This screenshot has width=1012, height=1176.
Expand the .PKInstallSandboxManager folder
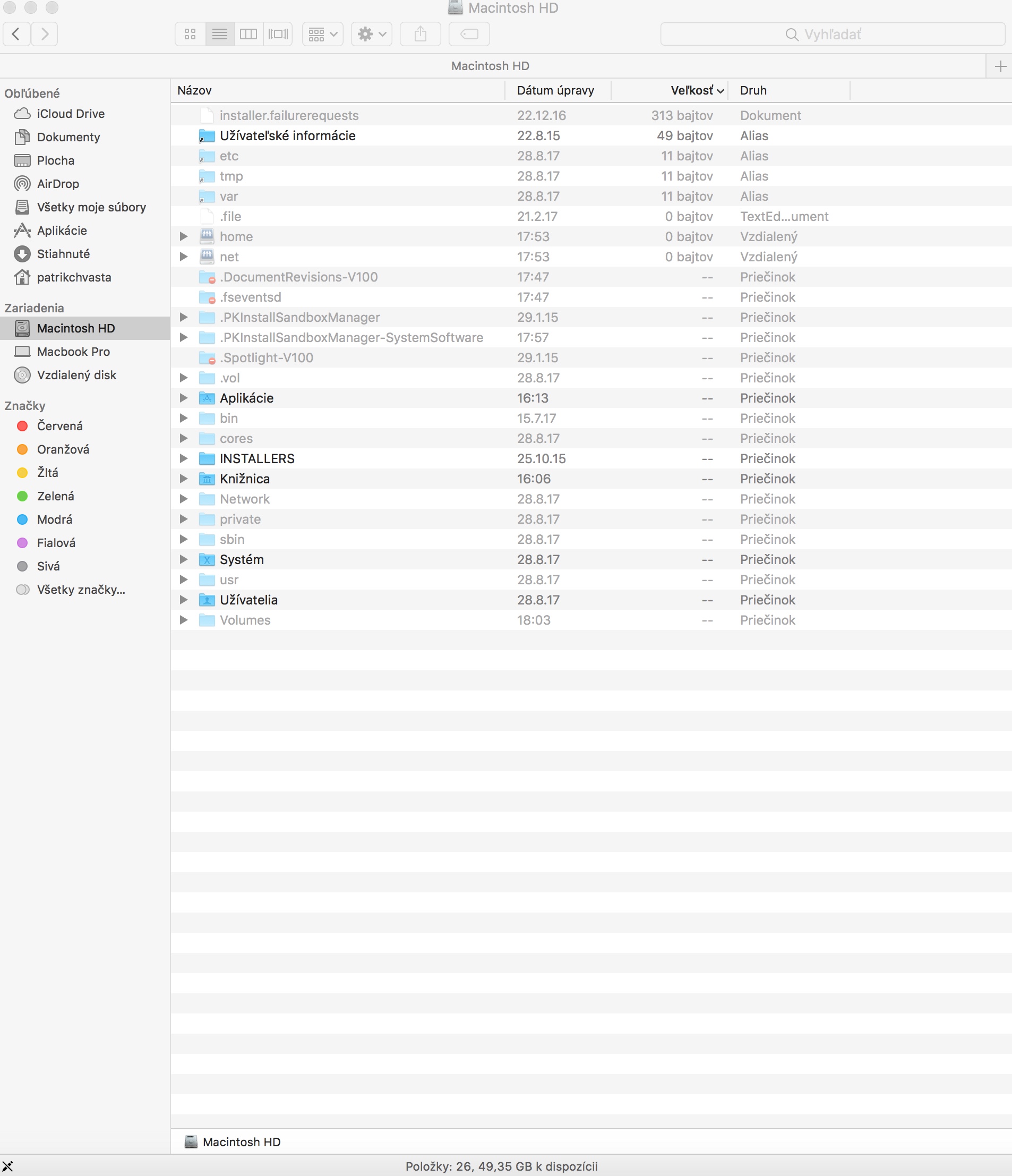[183, 317]
